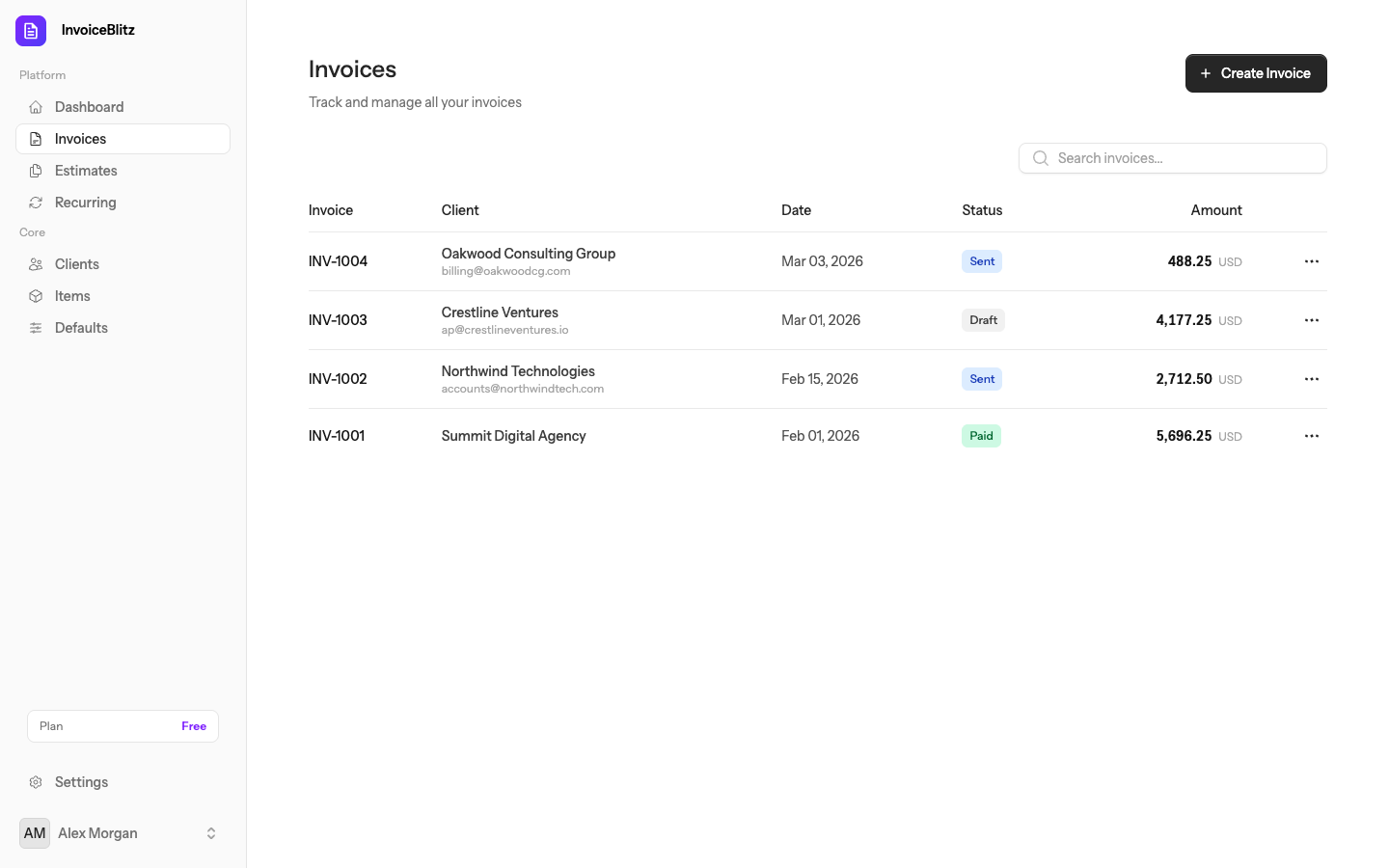Open the Estimates section
Screen dimensions: 1389x868
click(x=86, y=170)
